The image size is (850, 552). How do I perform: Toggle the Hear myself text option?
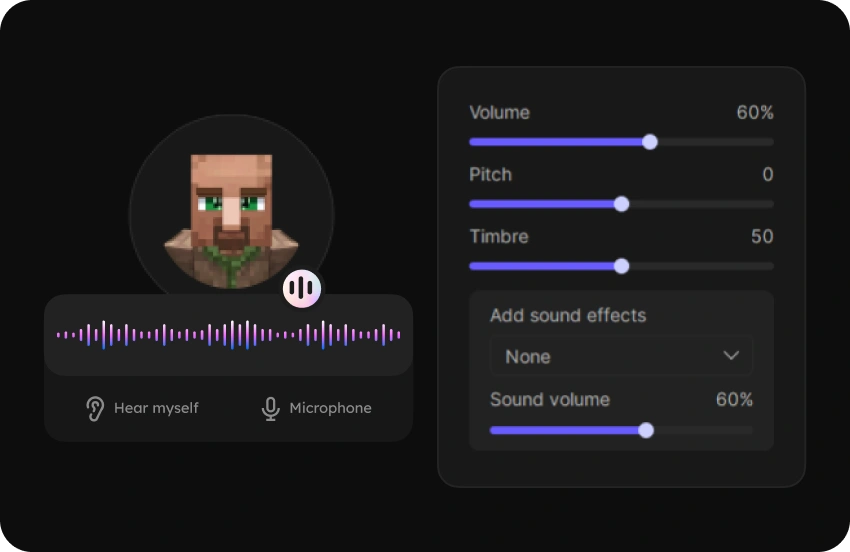click(156, 408)
